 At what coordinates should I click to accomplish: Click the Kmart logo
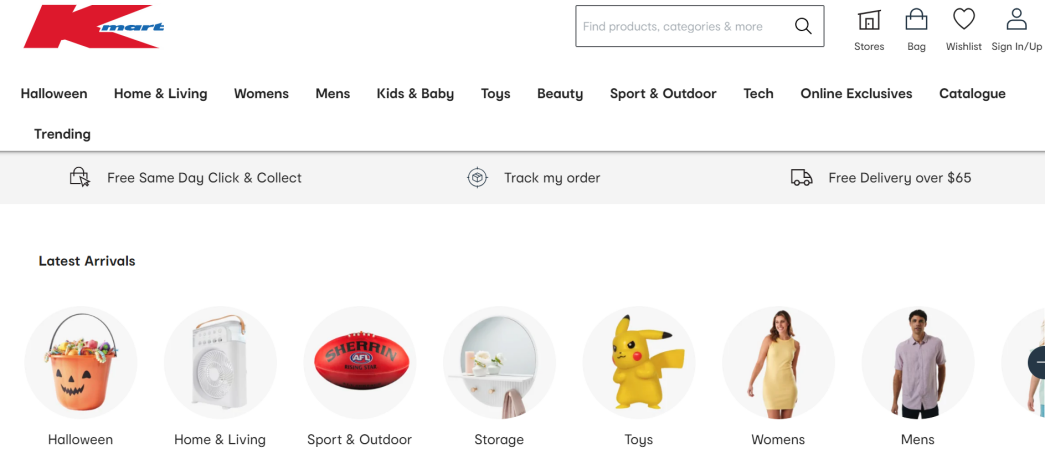93,27
